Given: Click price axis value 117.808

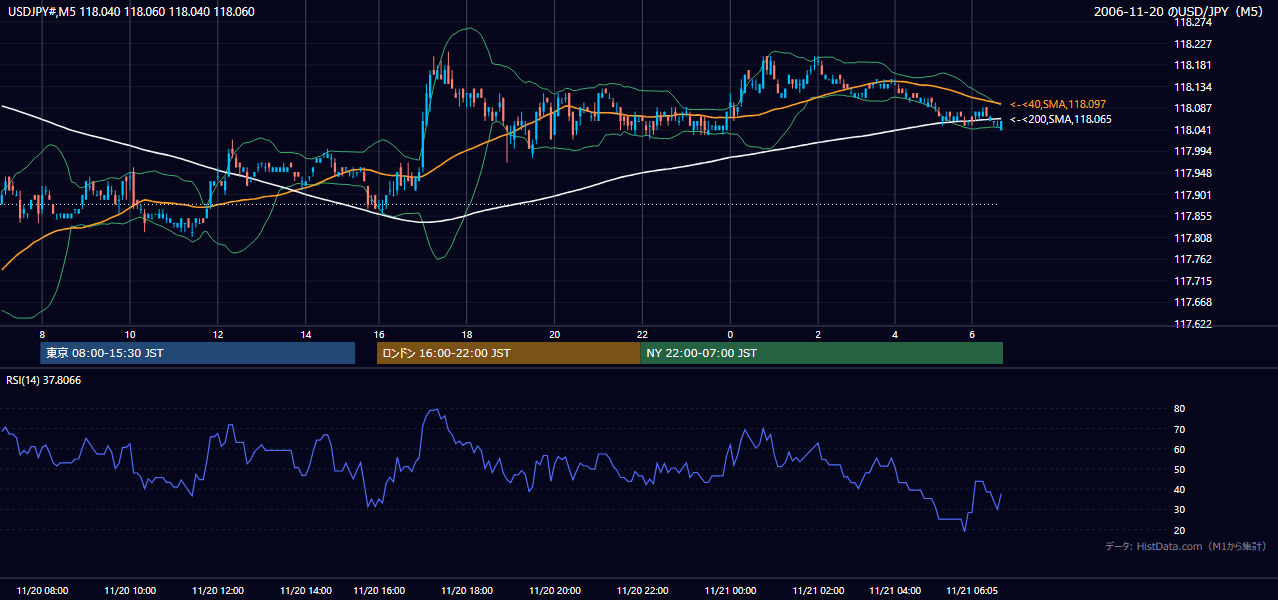Looking at the screenshot, I should click(1192, 238).
